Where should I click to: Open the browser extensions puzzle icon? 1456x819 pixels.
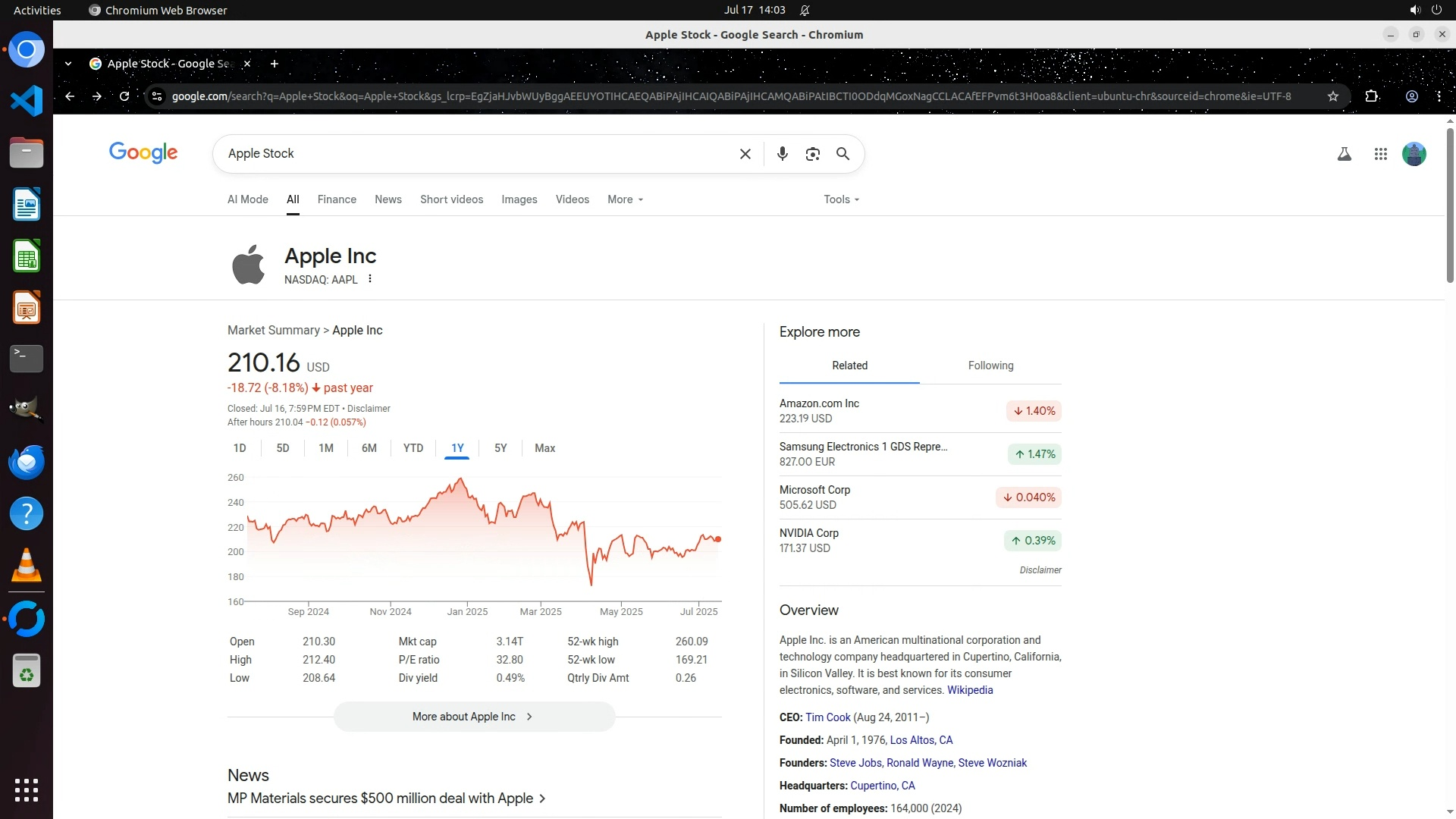tap(1371, 96)
